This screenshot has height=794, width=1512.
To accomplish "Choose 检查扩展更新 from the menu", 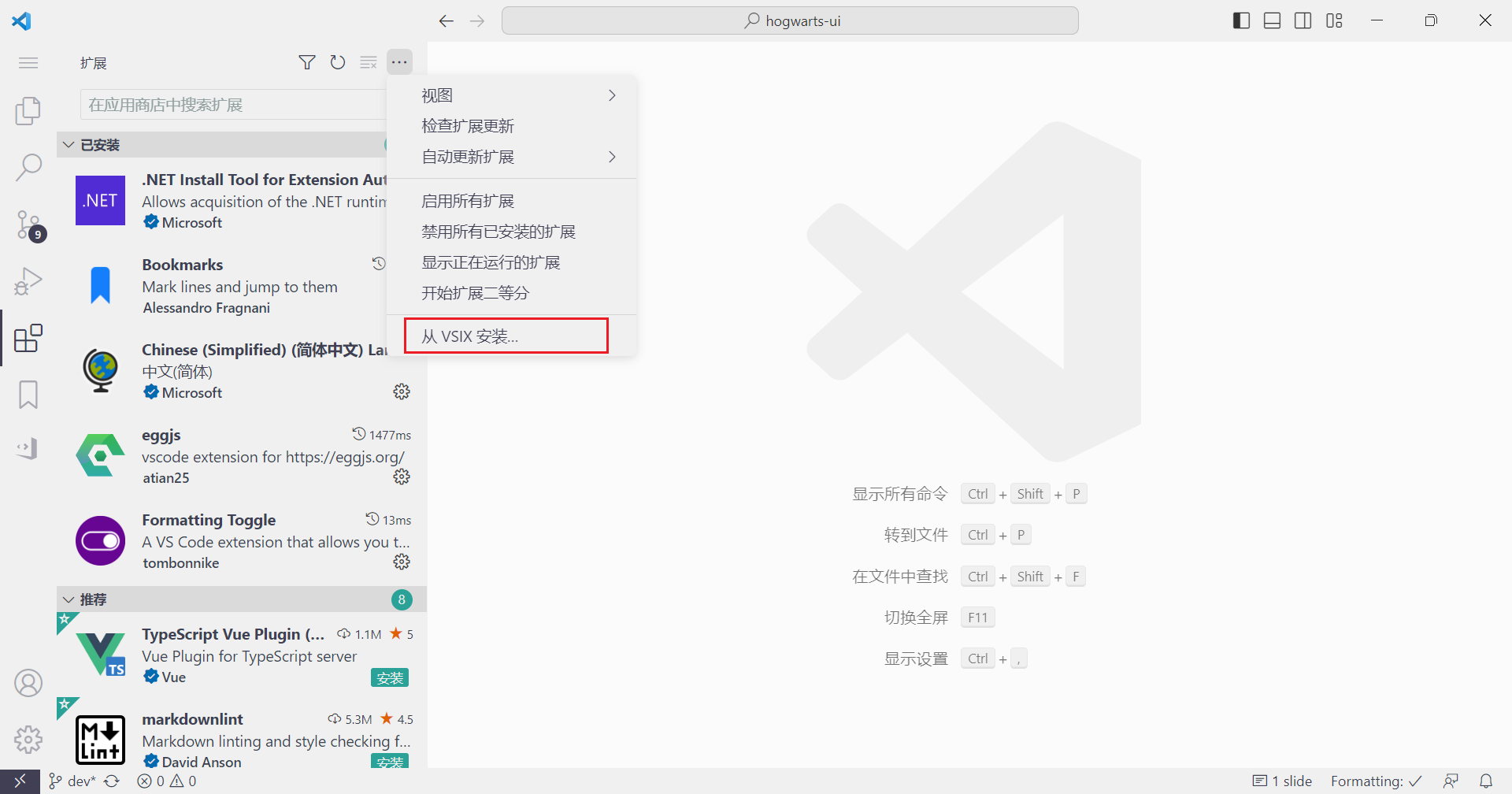I will pyautogui.click(x=468, y=126).
